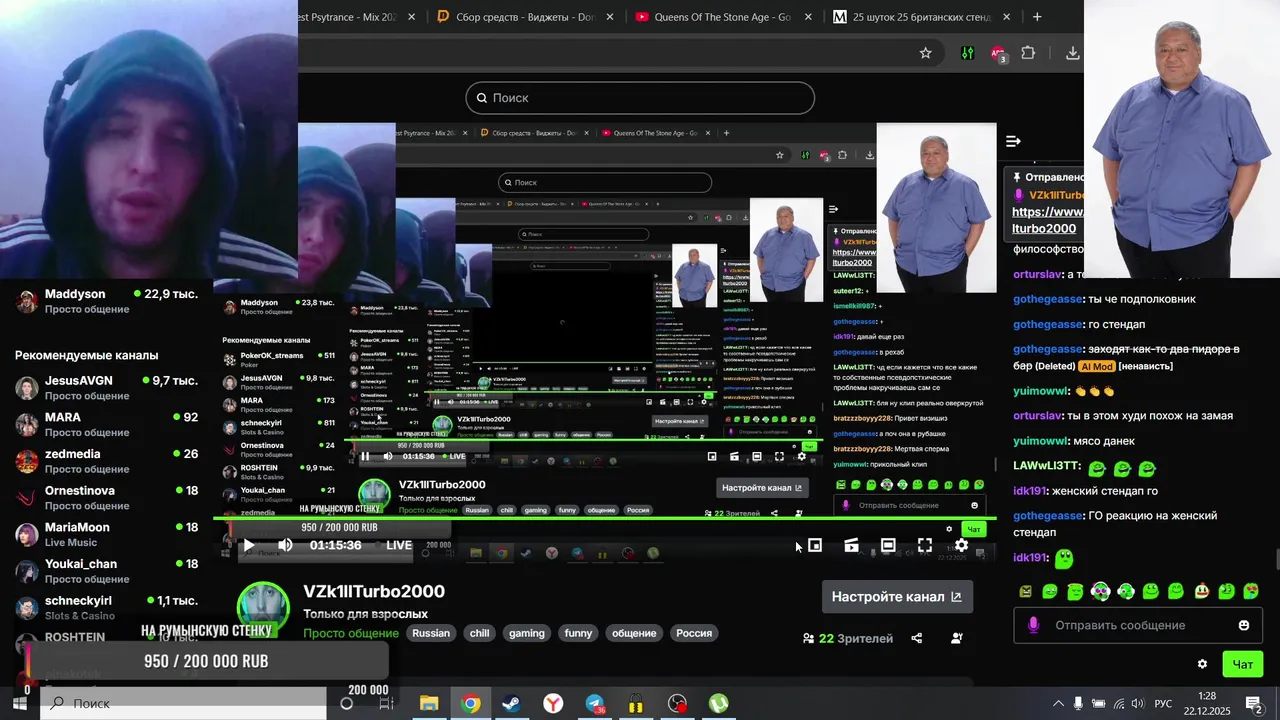Open the extensions puzzle icon in outer toolbar
1280x720 pixels.
click(1028, 53)
